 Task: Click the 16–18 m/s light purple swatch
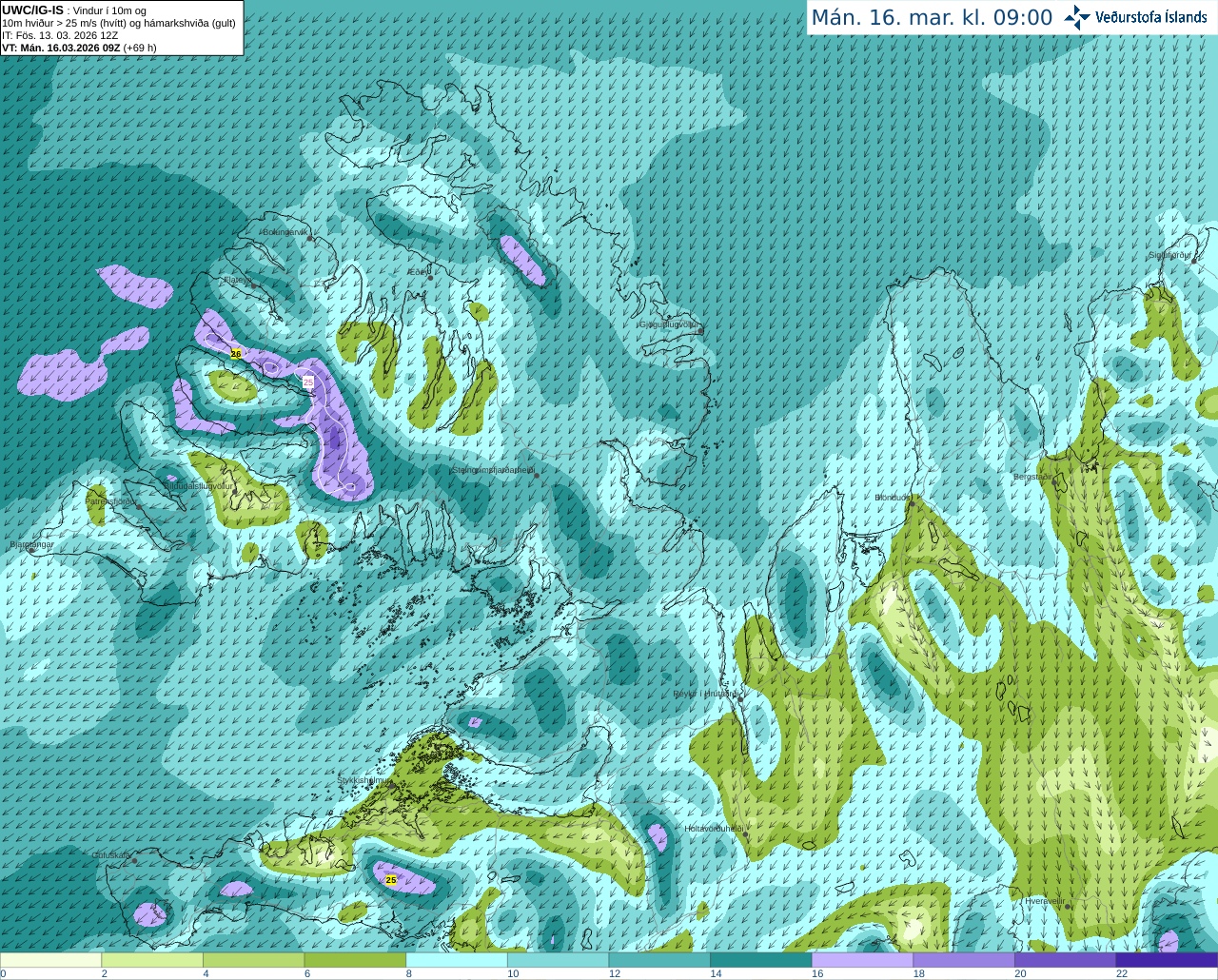tap(862, 960)
